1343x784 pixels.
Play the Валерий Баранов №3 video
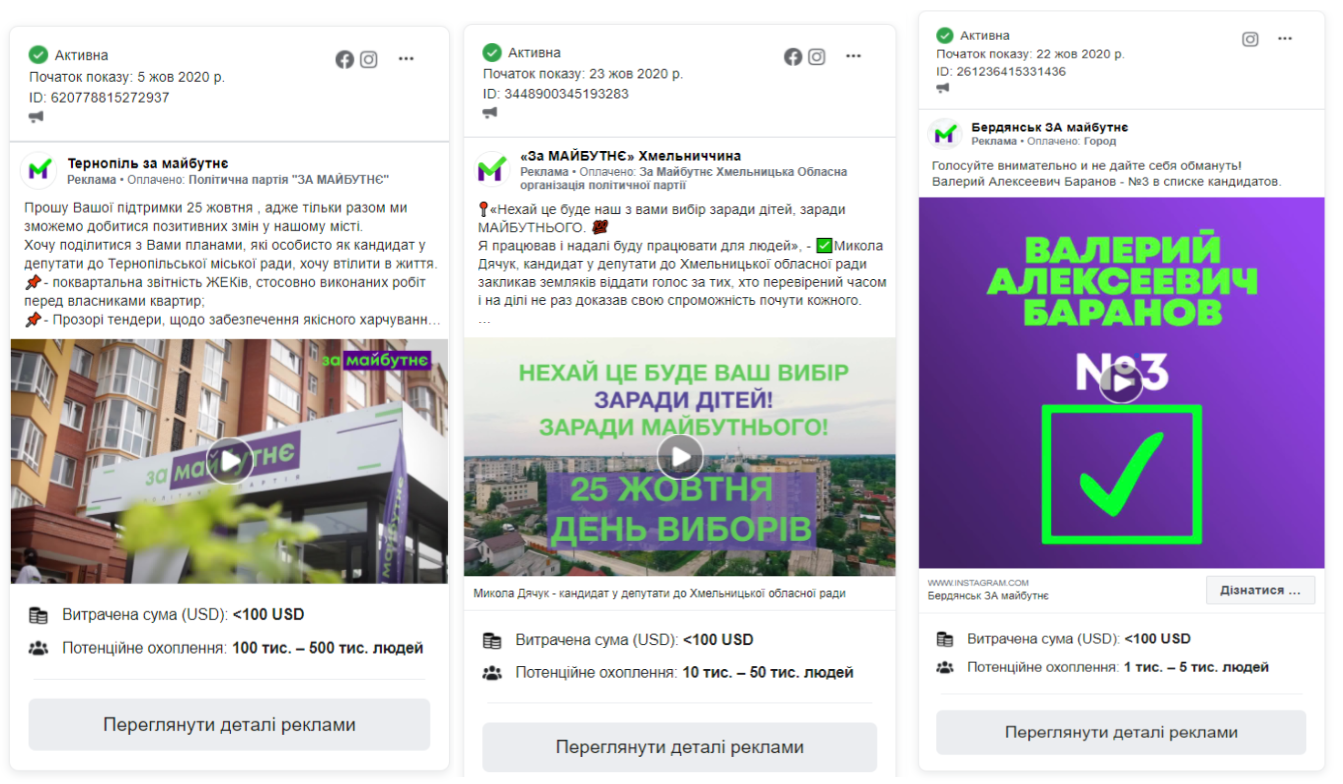pos(1121,381)
